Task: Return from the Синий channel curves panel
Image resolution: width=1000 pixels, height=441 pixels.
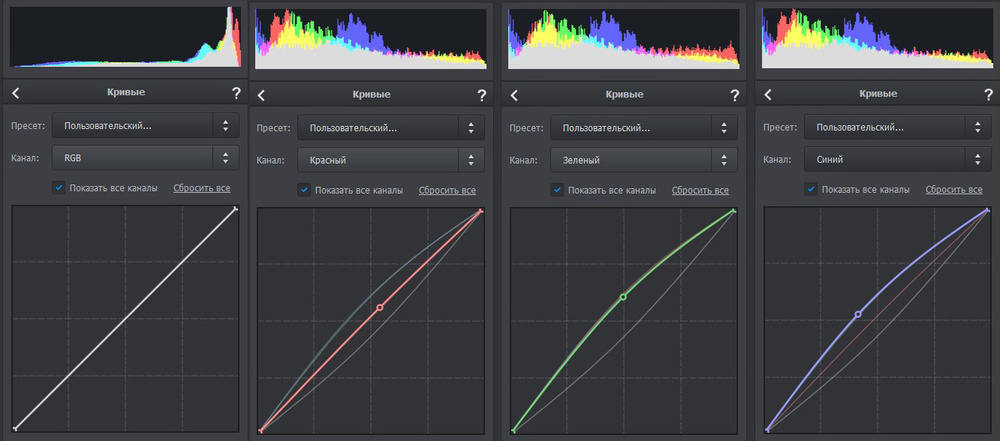Action: click(x=768, y=96)
